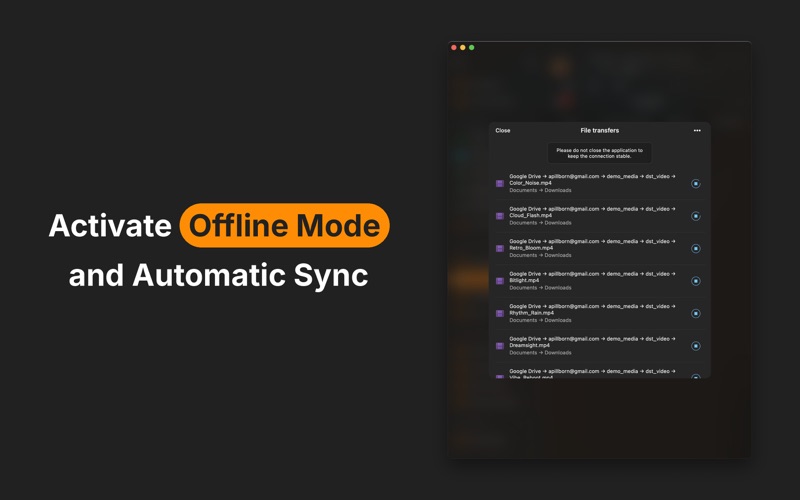
Task: Click the keep-connection-stable notice box
Action: [x=599, y=153]
